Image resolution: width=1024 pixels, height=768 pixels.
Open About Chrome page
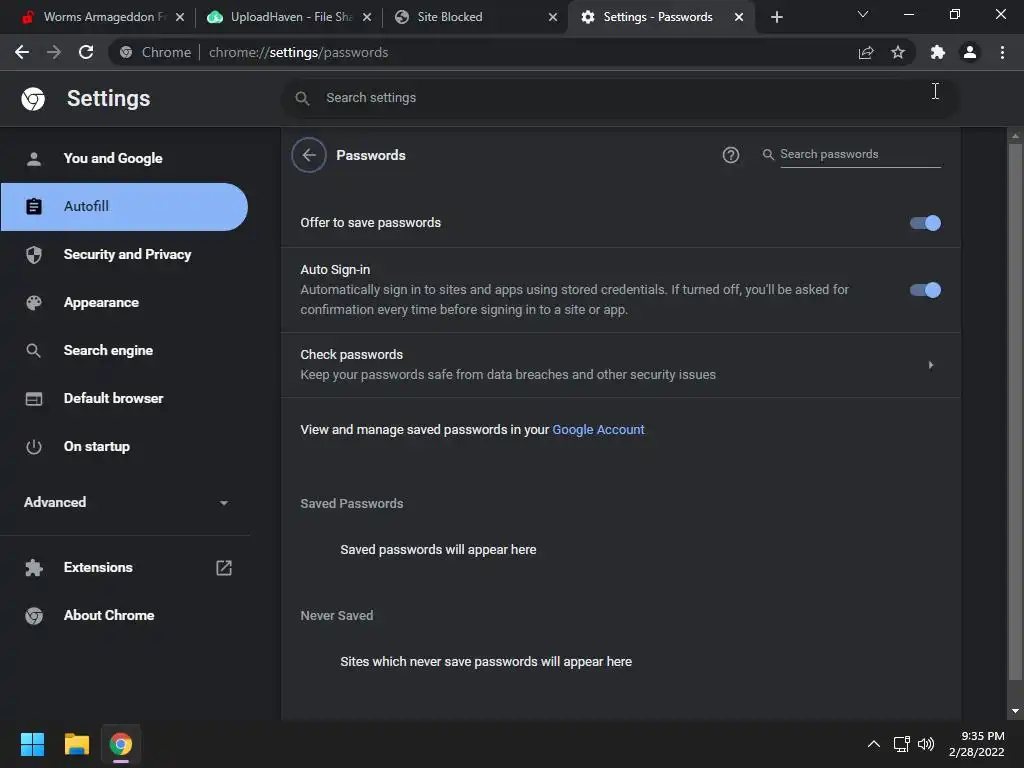[124, 615]
